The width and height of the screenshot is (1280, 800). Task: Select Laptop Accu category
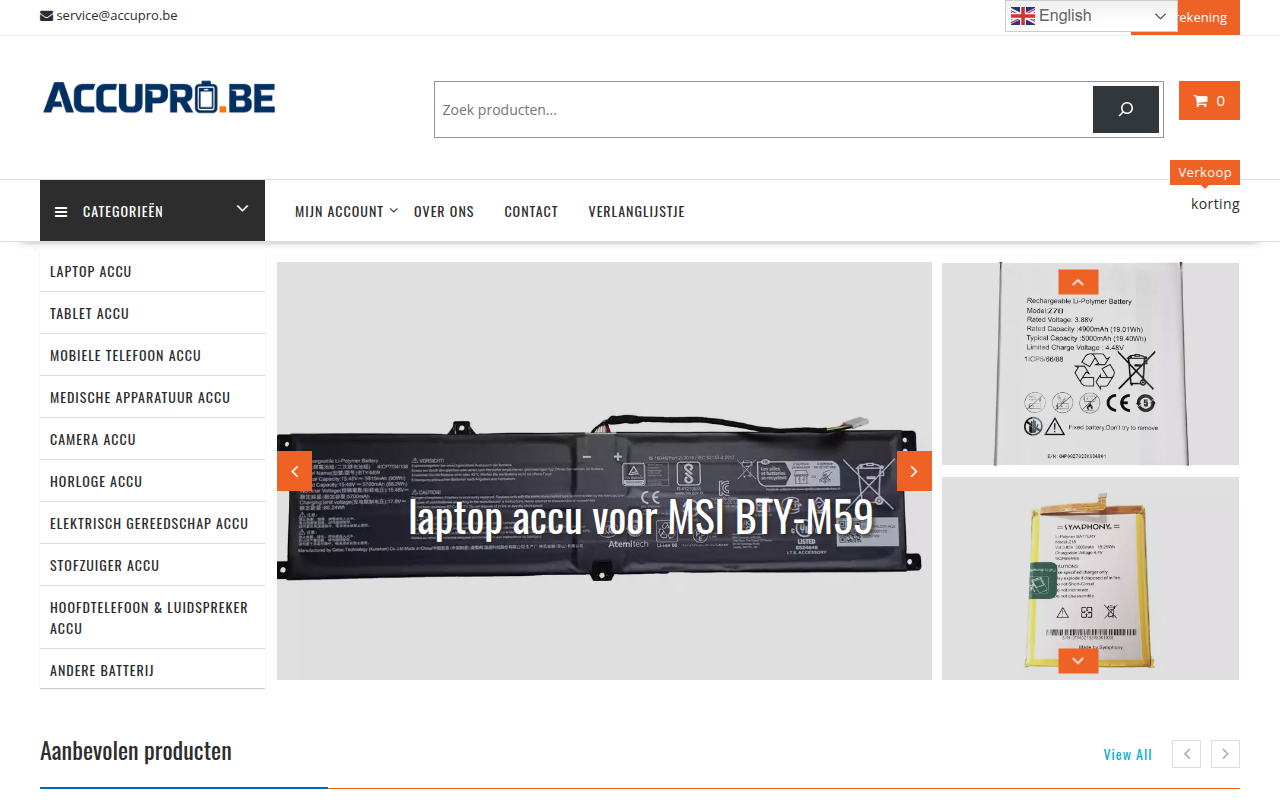coord(152,271)
